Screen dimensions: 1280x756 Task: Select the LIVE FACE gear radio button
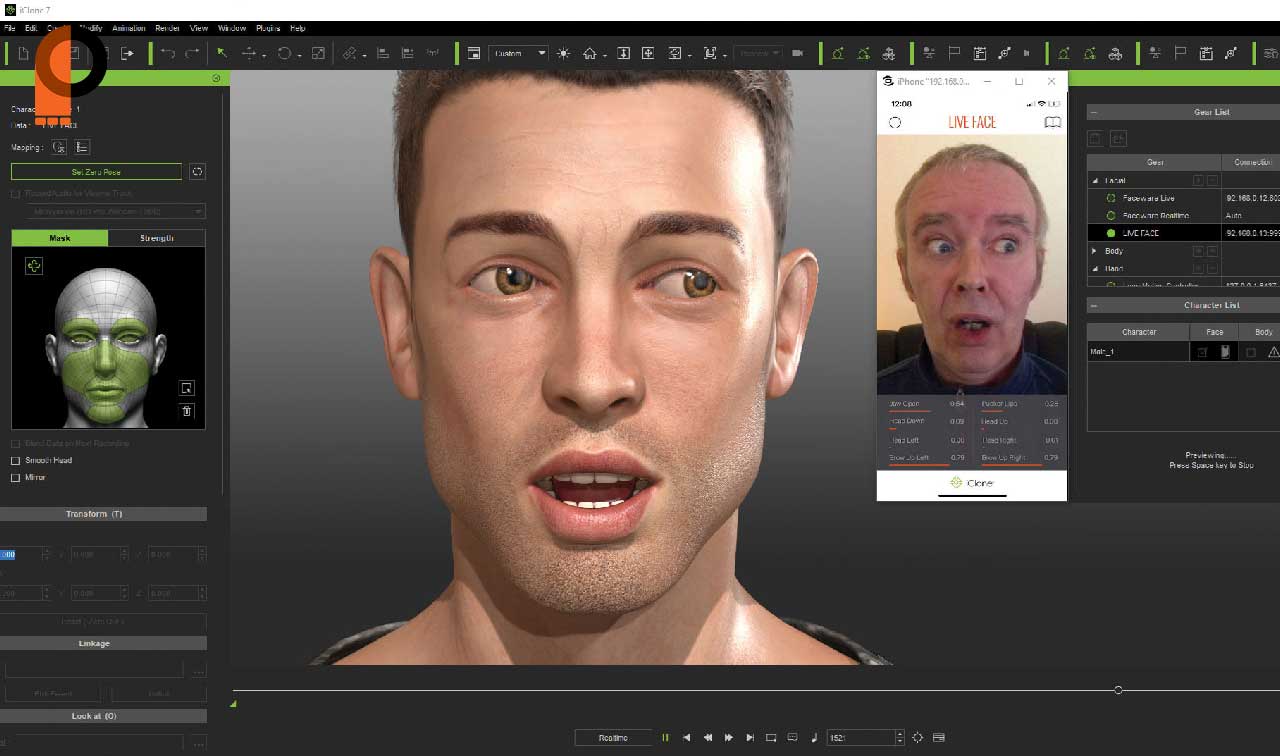coord(1111,233)
